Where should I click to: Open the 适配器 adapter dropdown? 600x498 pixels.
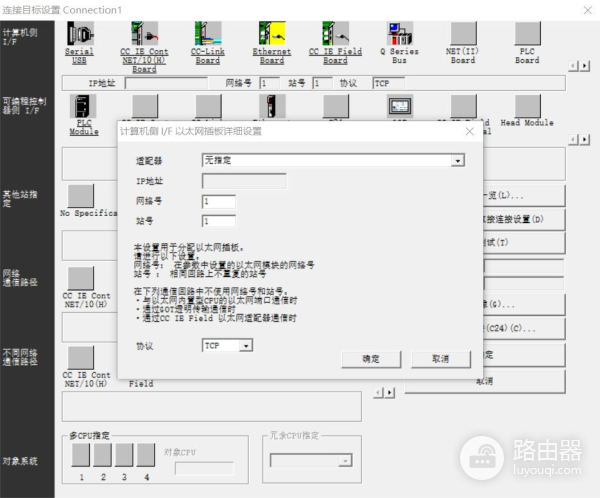point(458,160)
